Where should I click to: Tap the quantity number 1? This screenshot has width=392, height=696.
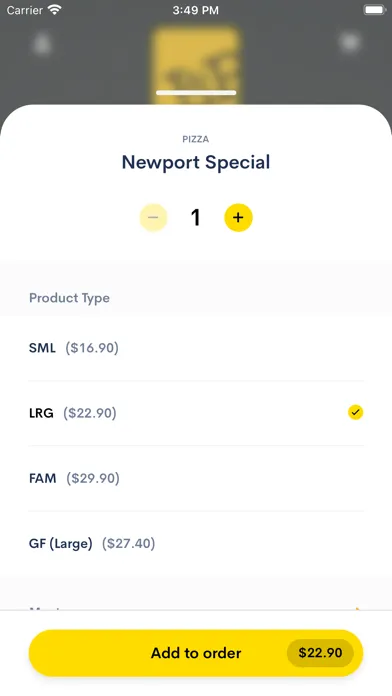pos(195,218)
